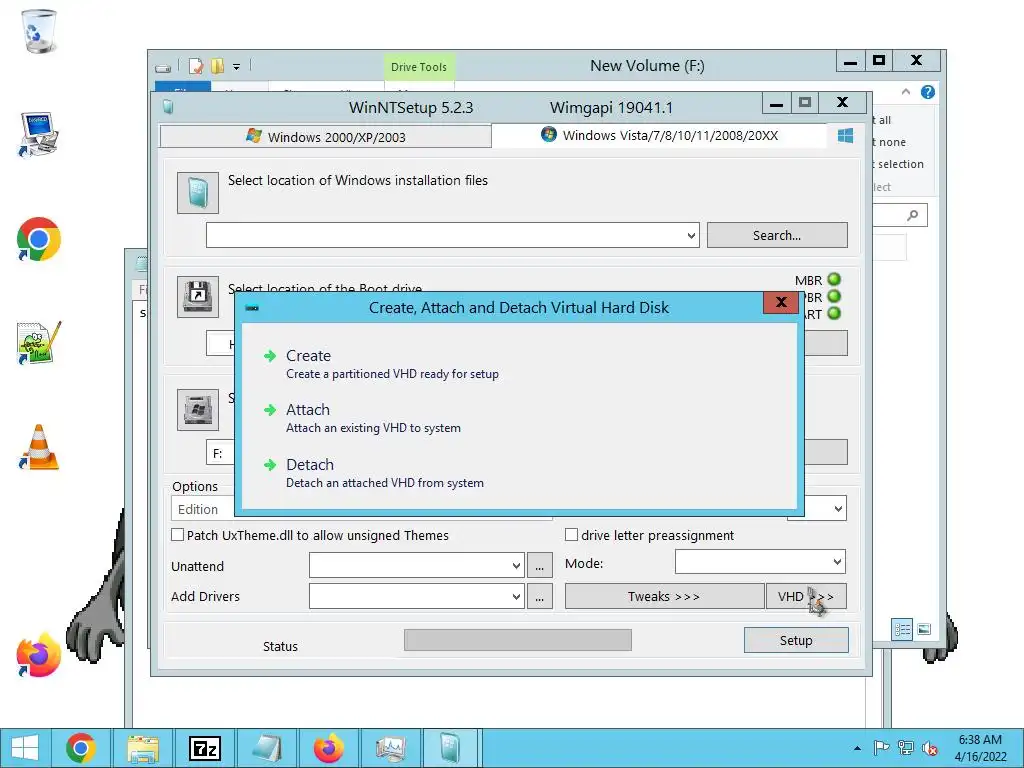
Task: Open the Notepad++ desktop shortcut
Action: tap(39, 342)
